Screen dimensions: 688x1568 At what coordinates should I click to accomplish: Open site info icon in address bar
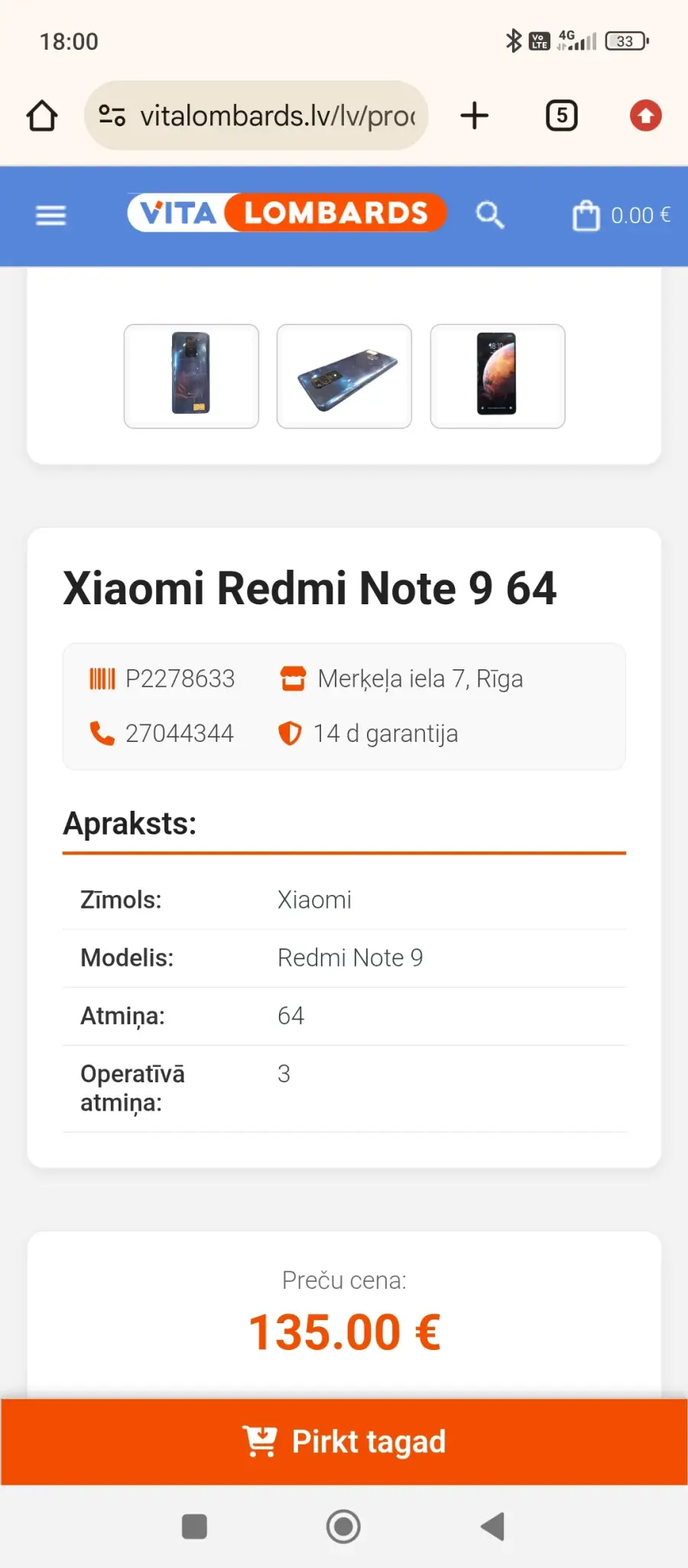(x=112, y=116)
